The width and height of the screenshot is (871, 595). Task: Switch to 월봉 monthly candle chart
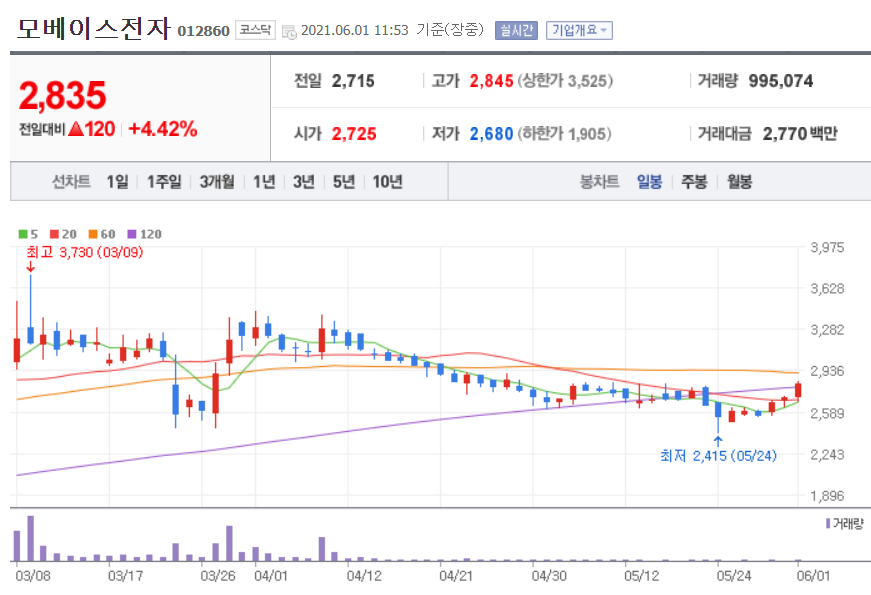(x=739, y=182)
